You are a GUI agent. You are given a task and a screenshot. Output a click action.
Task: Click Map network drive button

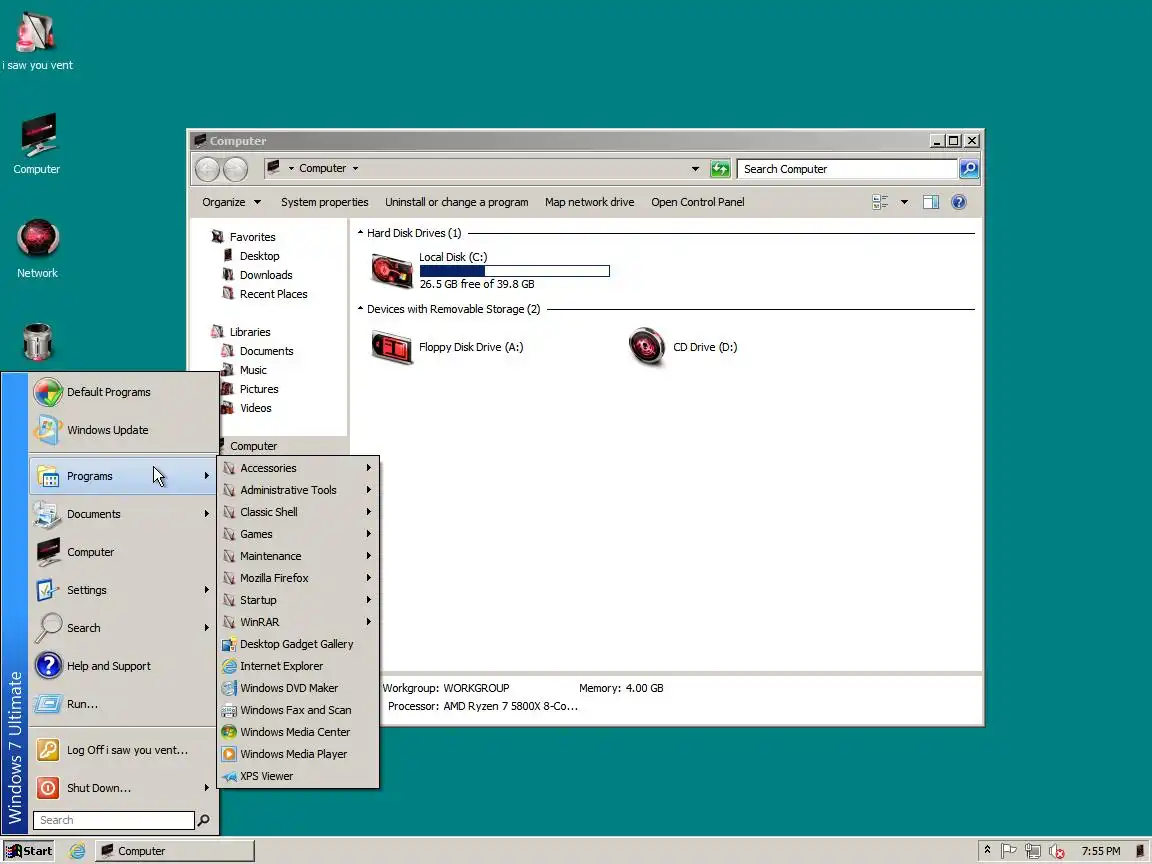pyautogui.click(x=589, y=202)
